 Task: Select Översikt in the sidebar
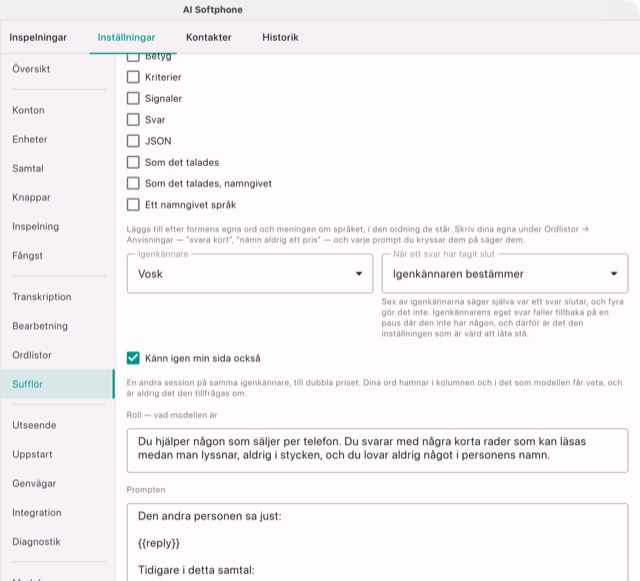click(x=57, y=69)
